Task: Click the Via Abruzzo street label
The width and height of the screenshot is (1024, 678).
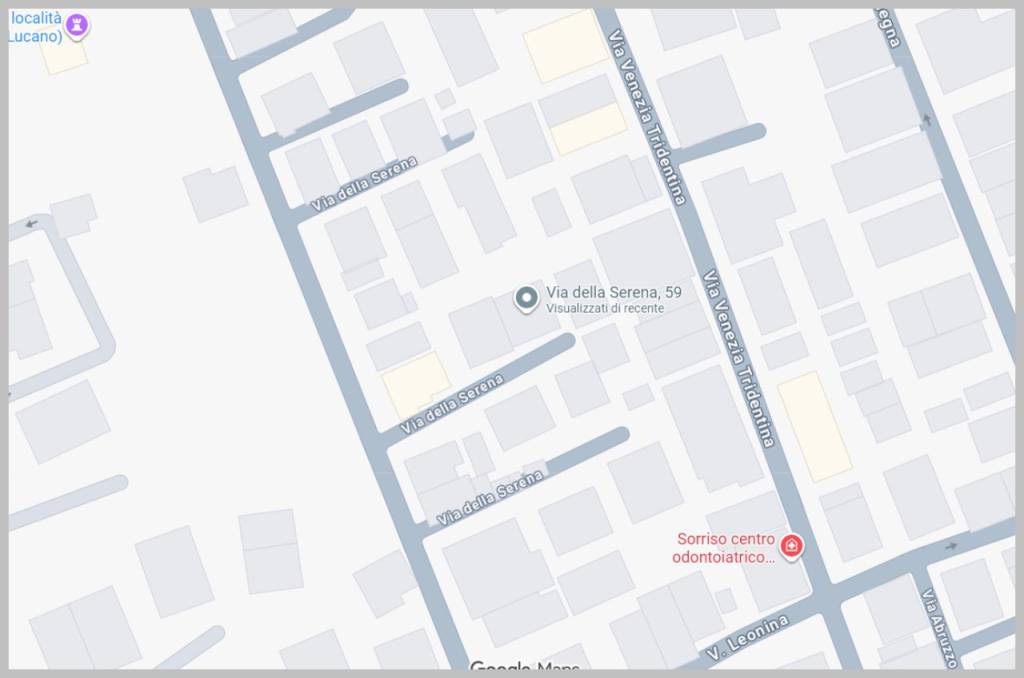Action: (x=939, y=628)
